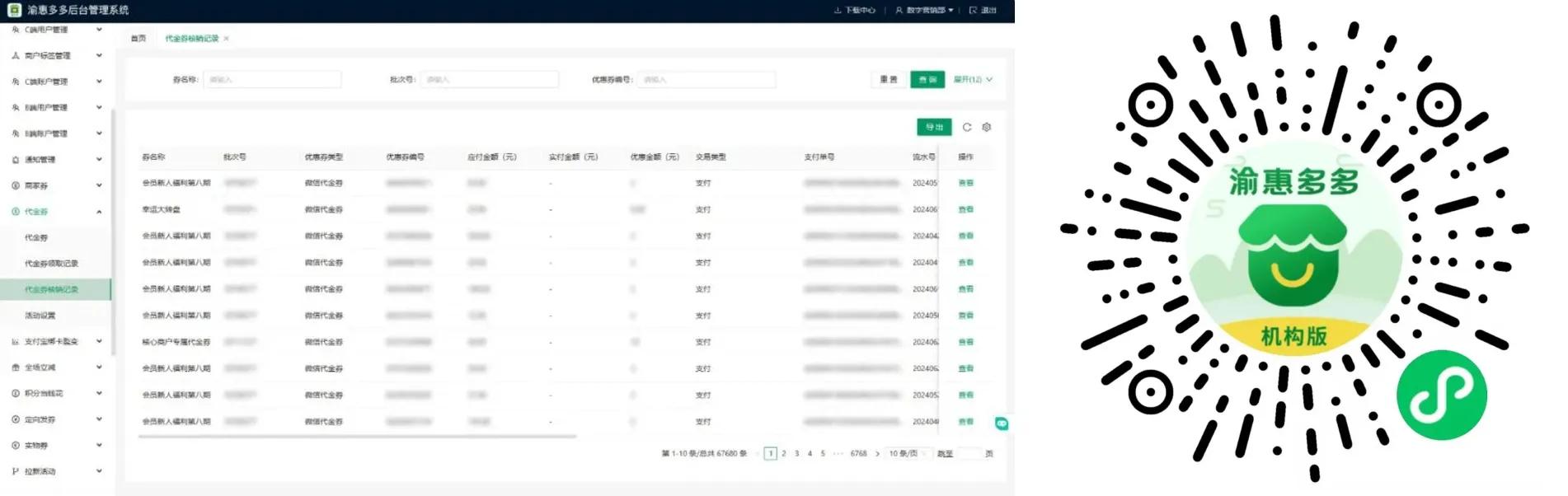Click the 积分当钱花 sidebar icon
The image size is (1568, 496).
click(x=15, y=394)
